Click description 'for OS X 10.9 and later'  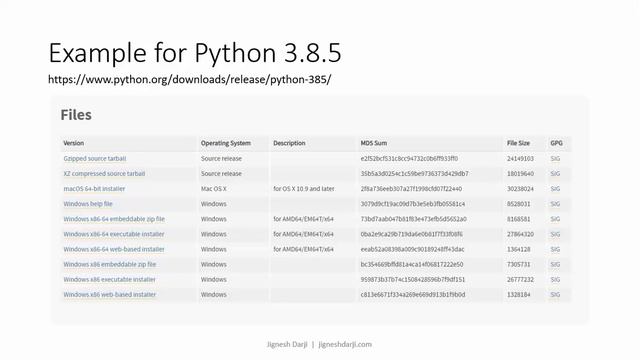(304, 189)
